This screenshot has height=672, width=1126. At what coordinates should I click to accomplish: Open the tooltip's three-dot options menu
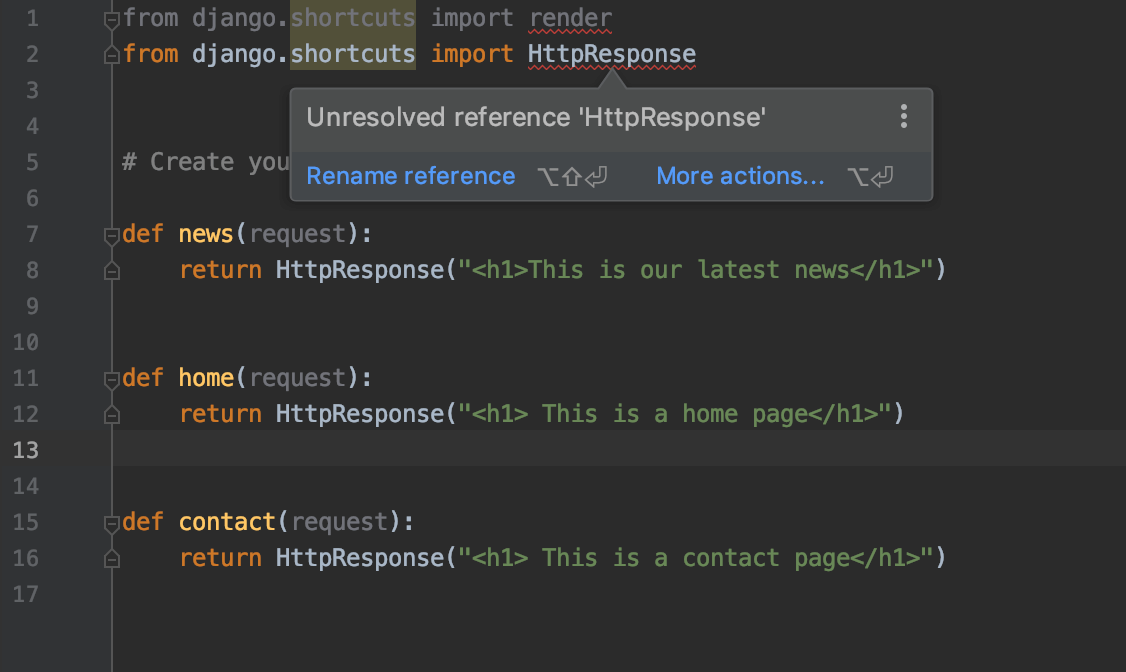903,116
